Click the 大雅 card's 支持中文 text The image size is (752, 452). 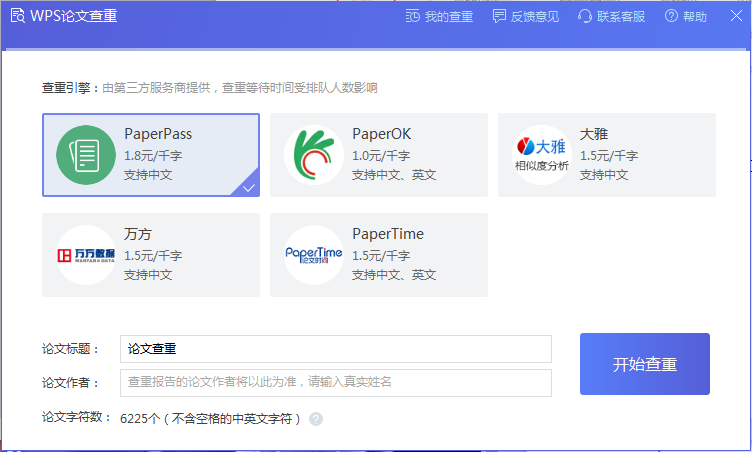pyautogui.click(x=604, y=175)
